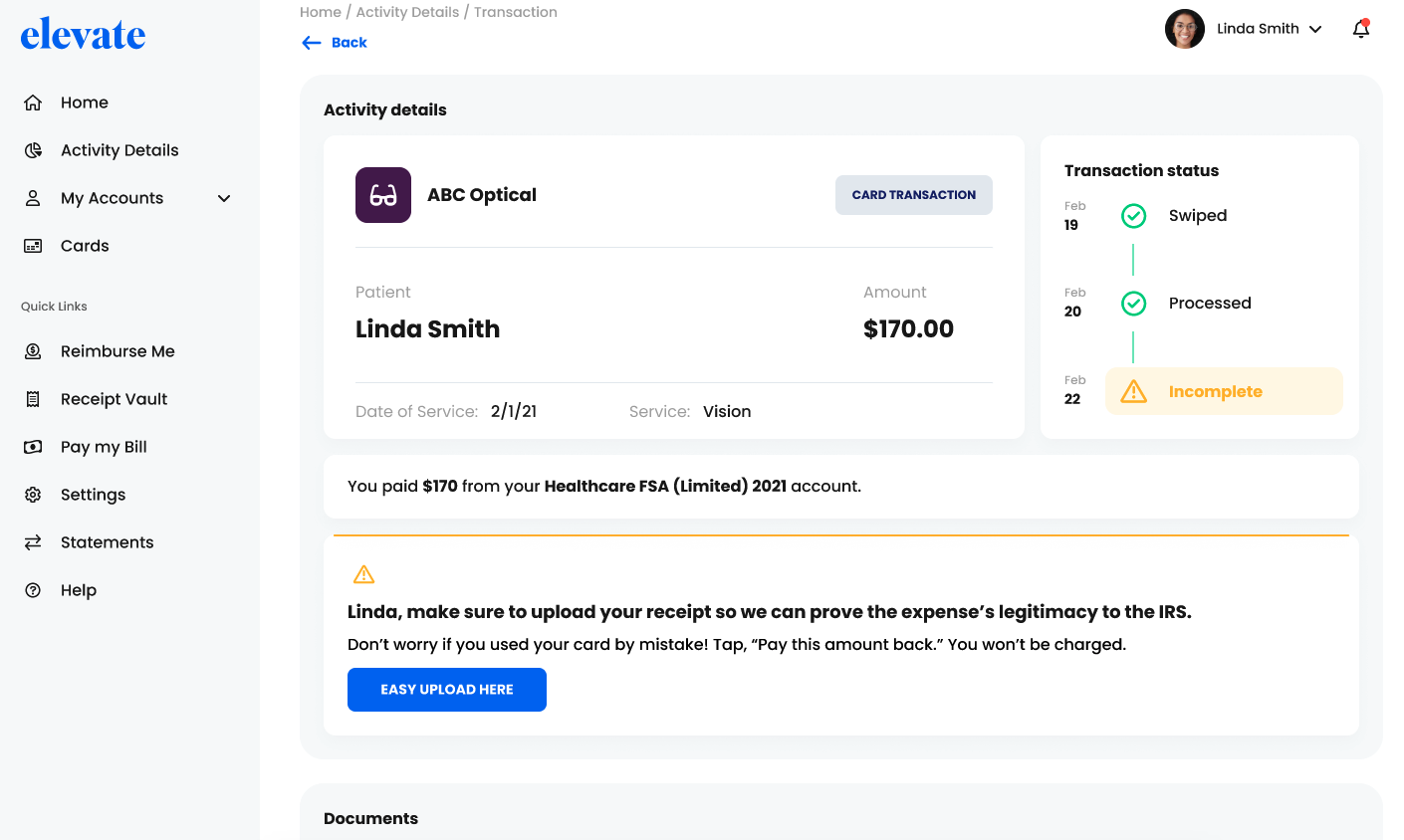Click the Statements arrows icon
The width and height of the screenshot is (1404, 840).
coord(33,542)
